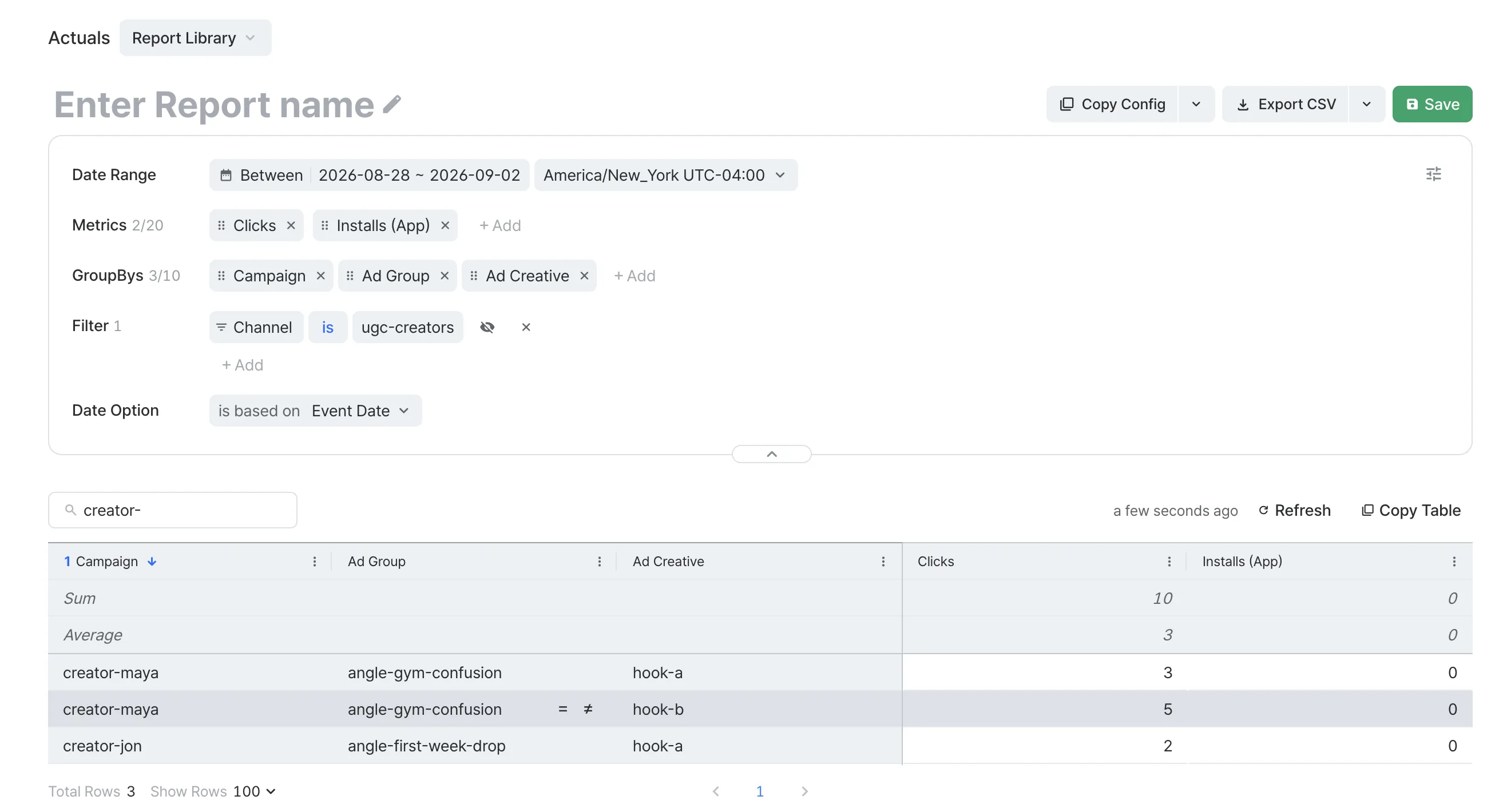This screenshot has height=812, width=1499.
Task: Delete the Channel filter with the X
Action: pos(525,328)
